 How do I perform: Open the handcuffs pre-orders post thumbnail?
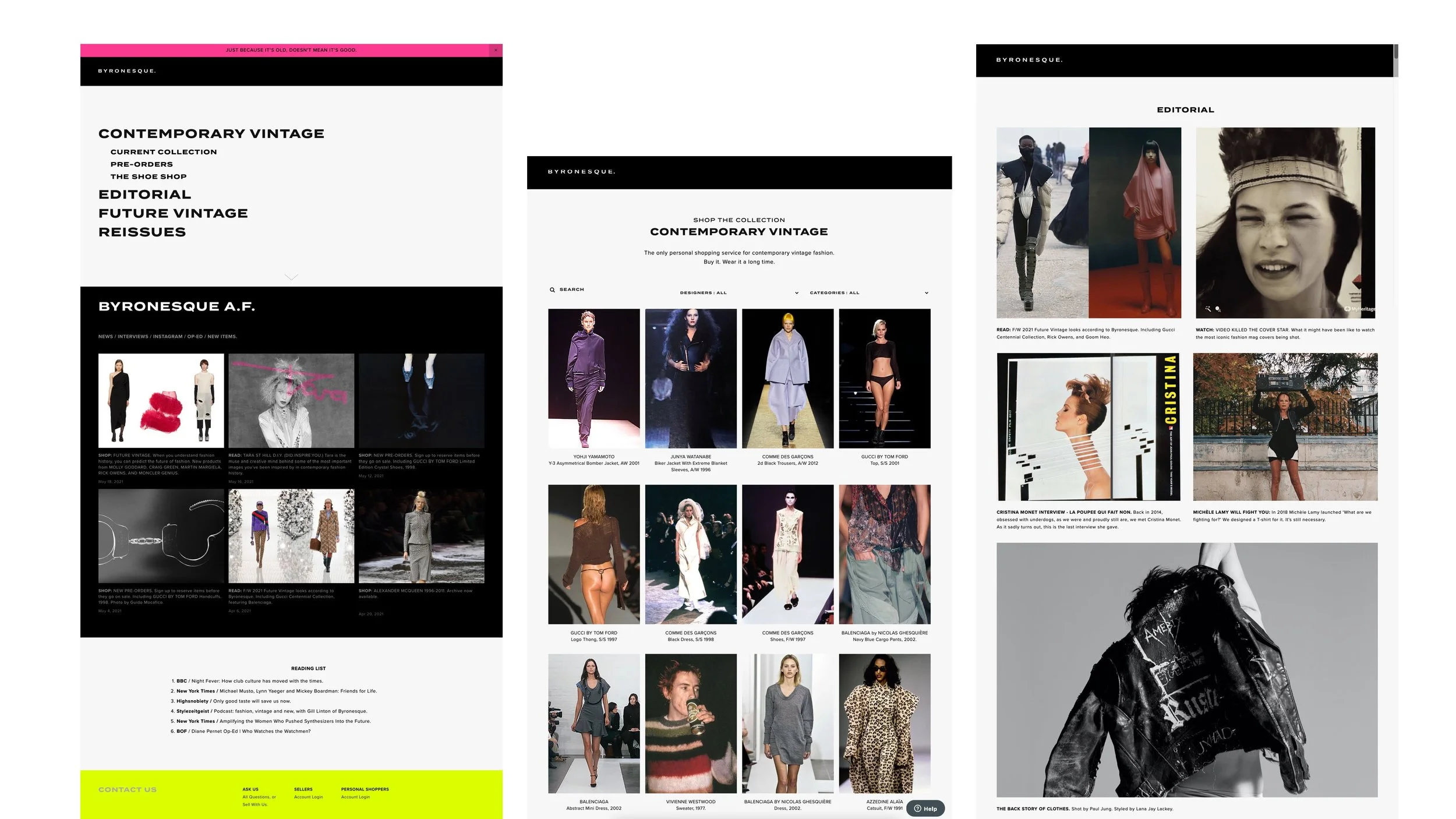(x=161, y=536)
